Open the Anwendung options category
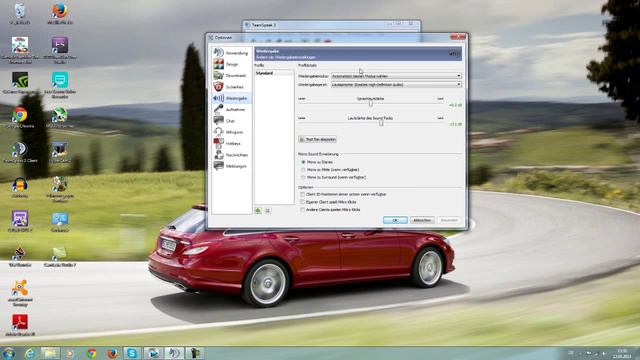This screenshot has height=360, width=640. tap(231, 53)
